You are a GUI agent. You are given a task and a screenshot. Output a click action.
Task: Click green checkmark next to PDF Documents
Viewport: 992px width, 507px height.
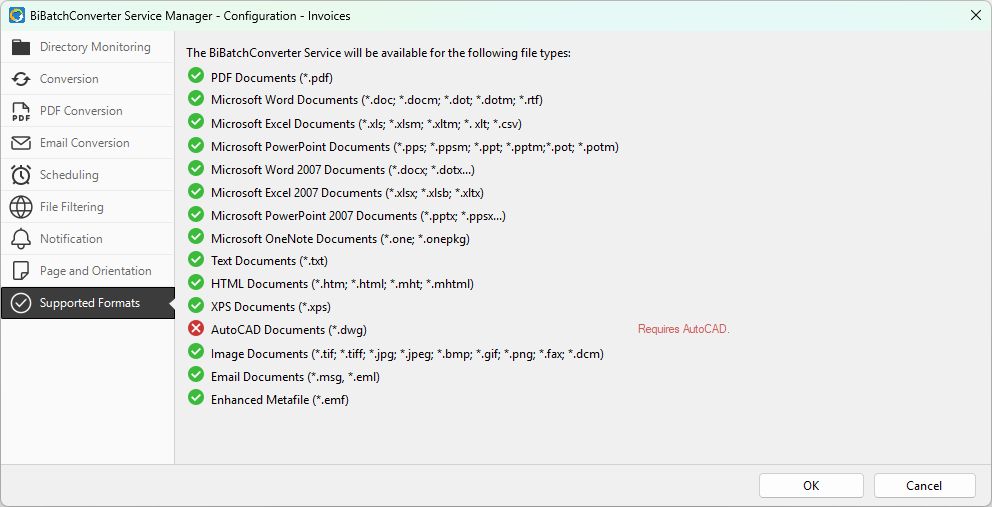tap(196, 77)
